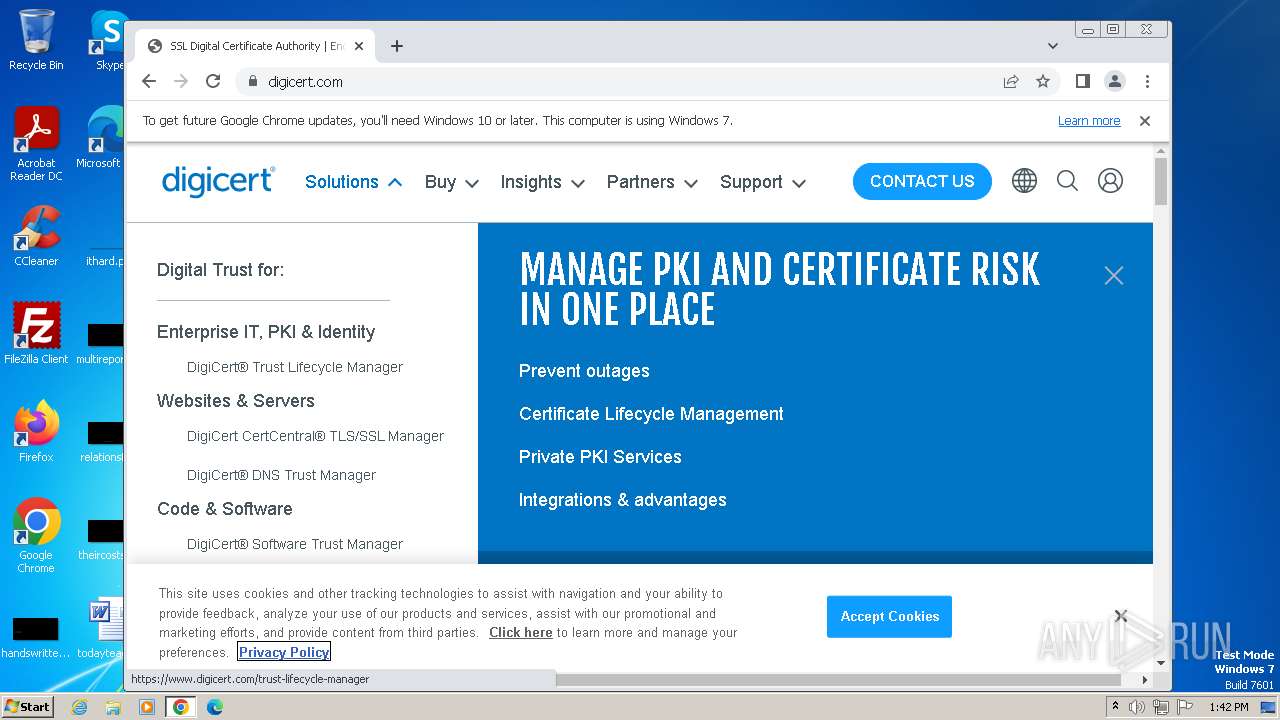
Task: Click the horizontal scrollbar right arrow
Action: (1145, 680)
